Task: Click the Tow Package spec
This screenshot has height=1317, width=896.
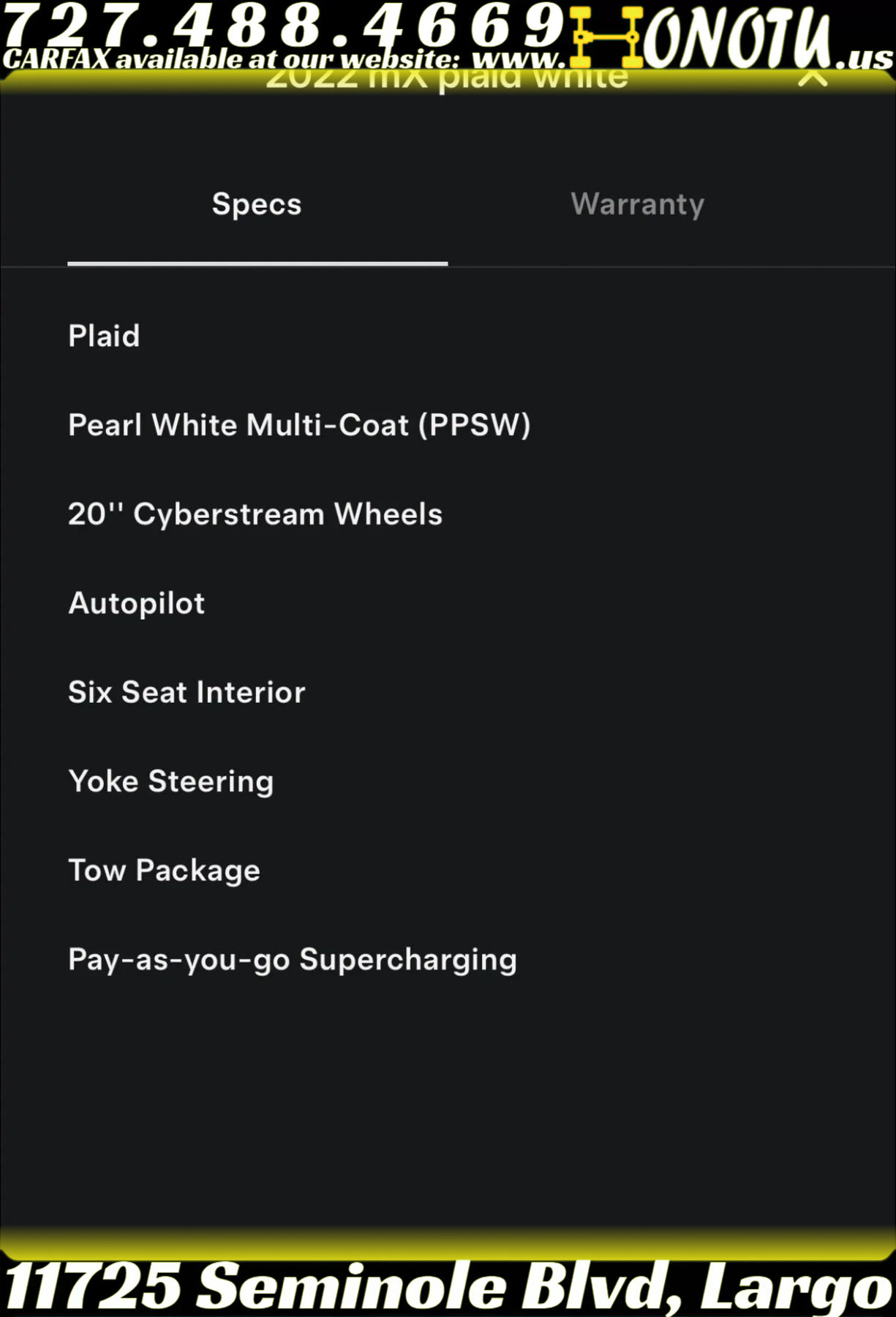Action: (x=165, y=871)
